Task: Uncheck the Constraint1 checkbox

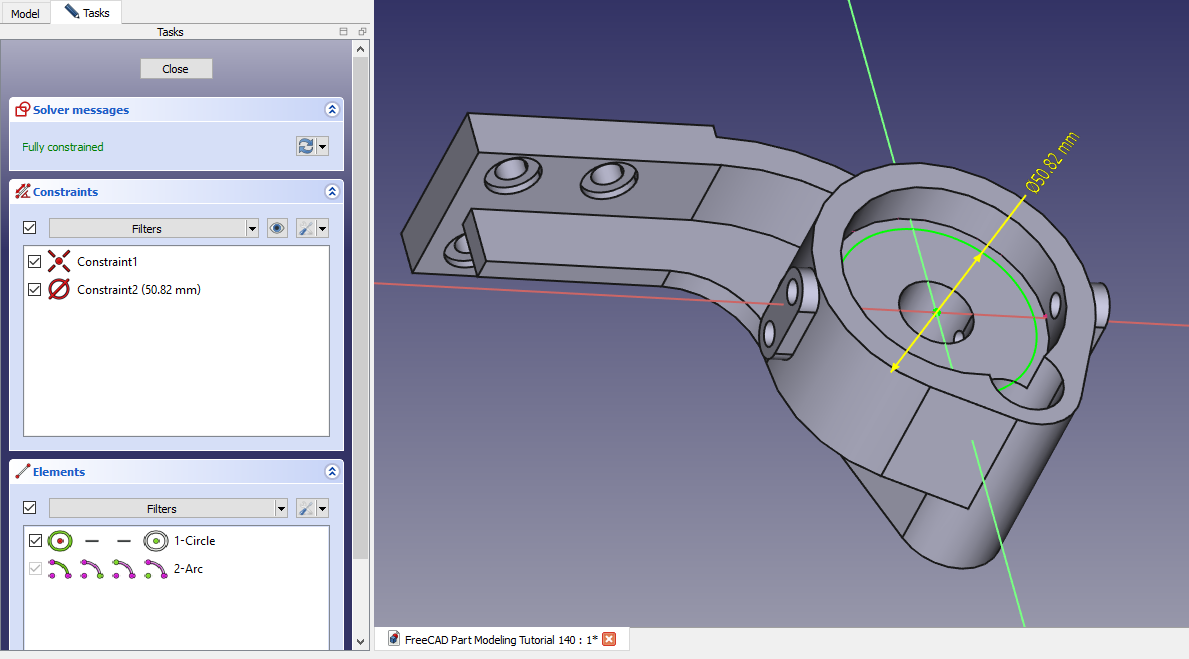Action: pyautogui.click(x=35, y=262)
